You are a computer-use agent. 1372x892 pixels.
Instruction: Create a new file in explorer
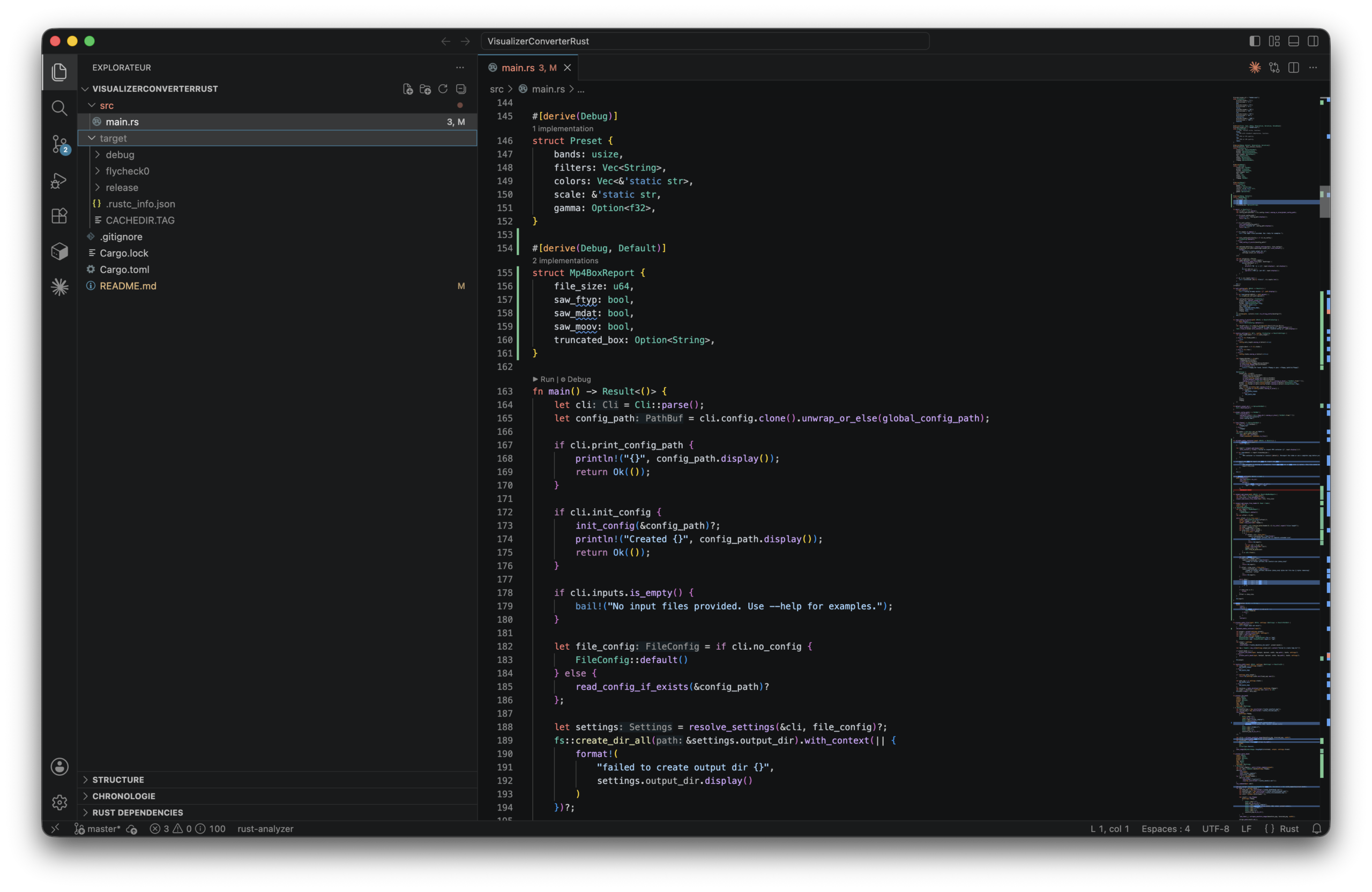tap(407, 89)
